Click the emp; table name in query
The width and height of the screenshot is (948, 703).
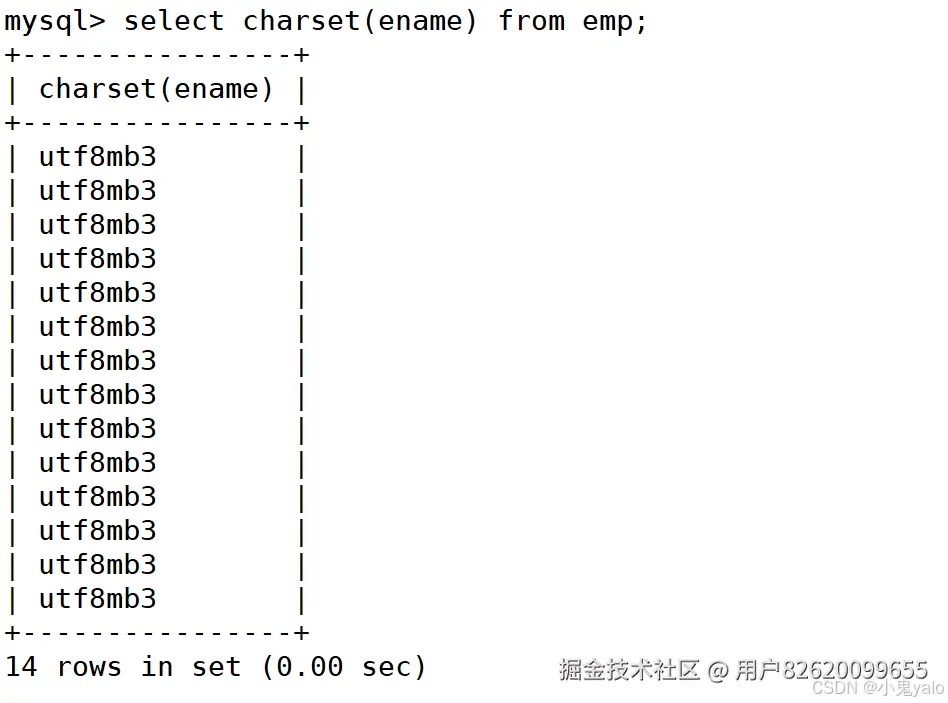tap(615, 20)
